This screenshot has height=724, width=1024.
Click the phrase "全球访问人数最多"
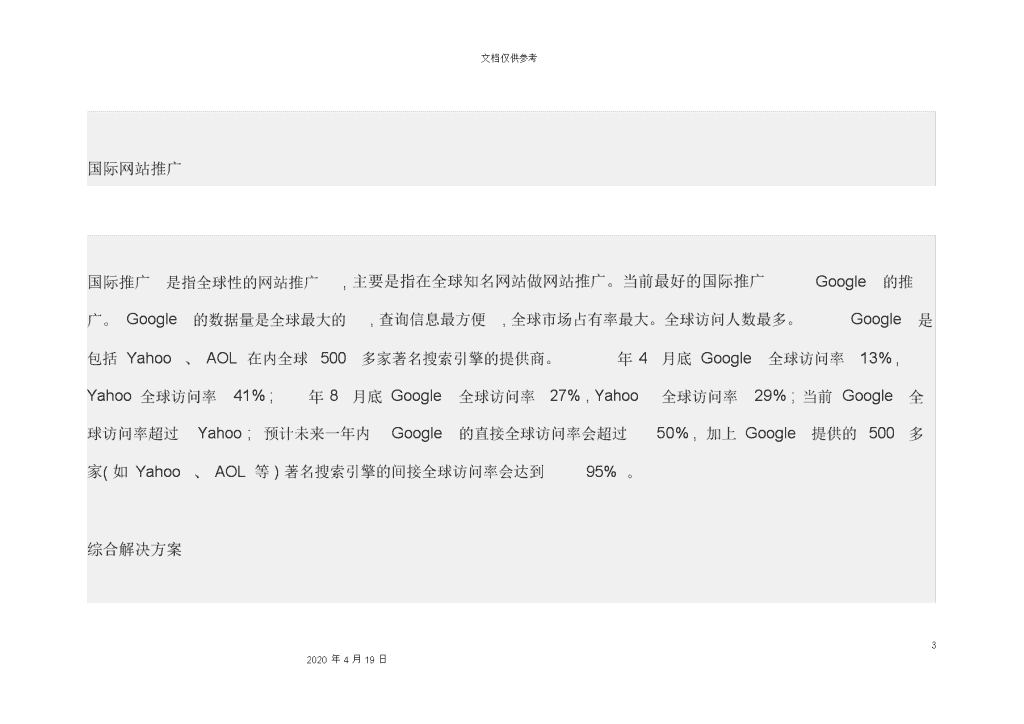[x=726, y=320]
